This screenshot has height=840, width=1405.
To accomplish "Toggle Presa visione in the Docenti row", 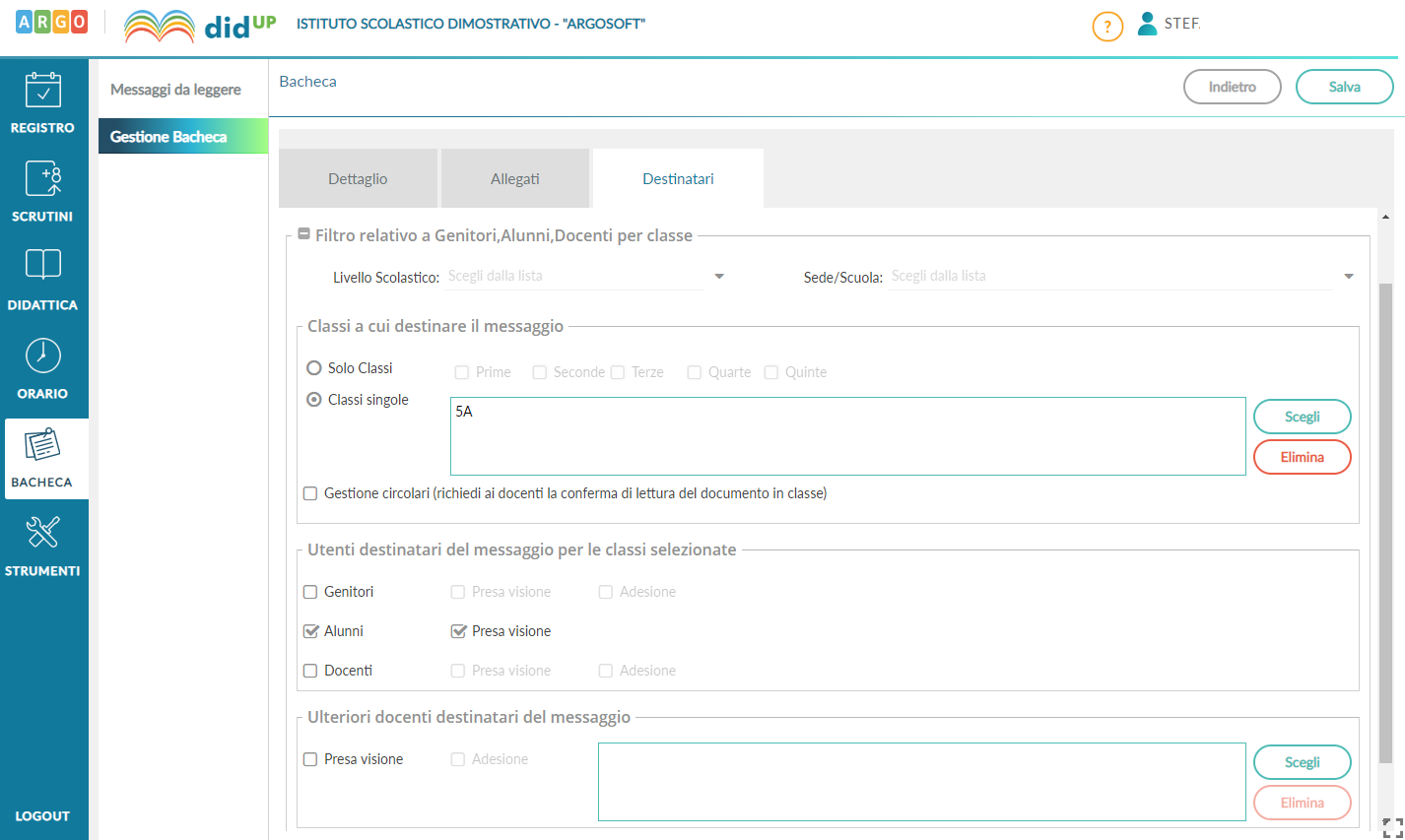I will coord(458,671).
